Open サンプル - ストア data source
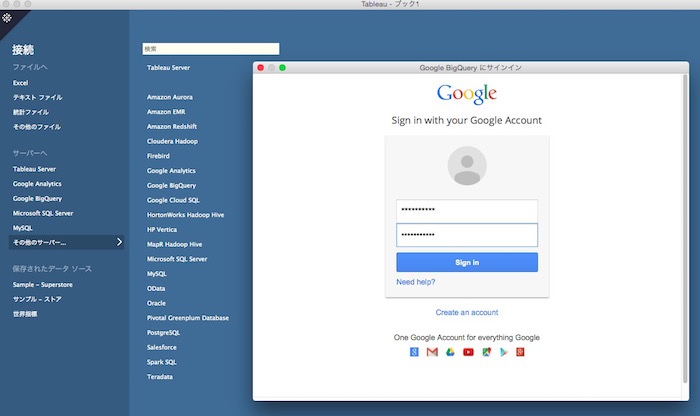The image size is (700, 416). tap(37, 300)
